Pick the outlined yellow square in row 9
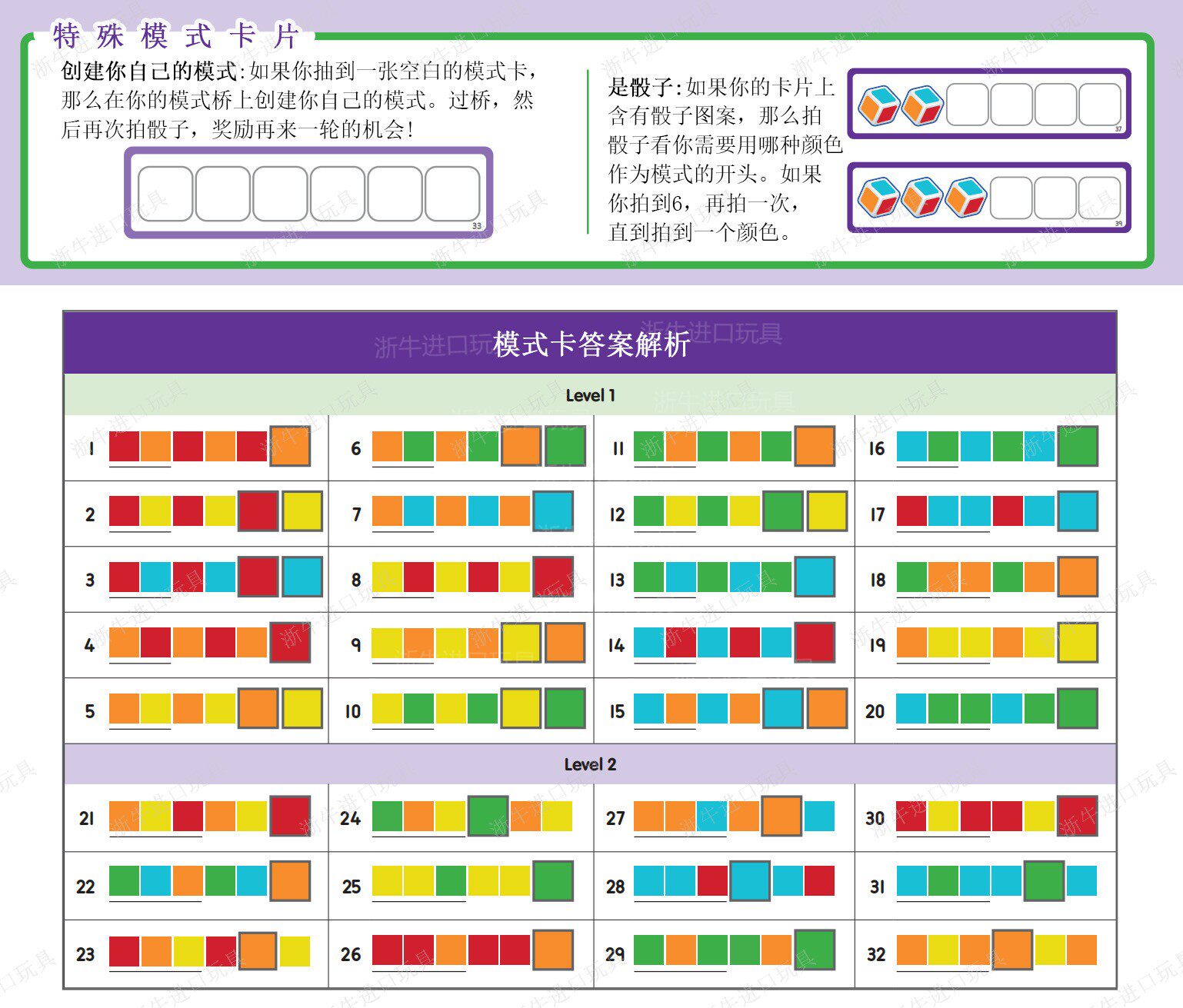The image size is (1183, 1008). (521, 643)
